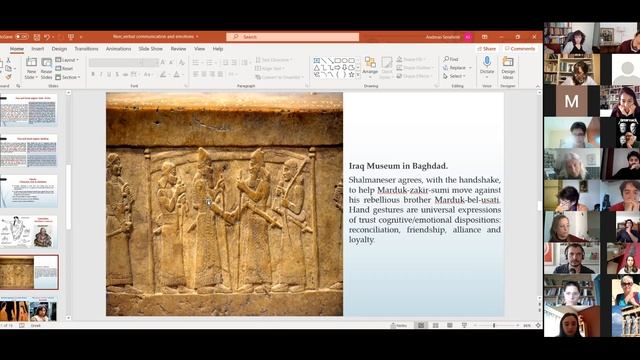Select the star shape in gallery
Image resolution: width=640 pixels, height=360 pixels.
(351, 75)
